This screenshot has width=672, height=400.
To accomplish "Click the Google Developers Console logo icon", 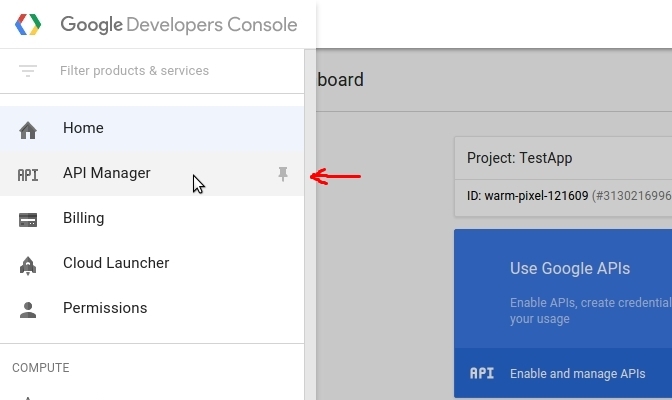I will click(x=28, y=25).
